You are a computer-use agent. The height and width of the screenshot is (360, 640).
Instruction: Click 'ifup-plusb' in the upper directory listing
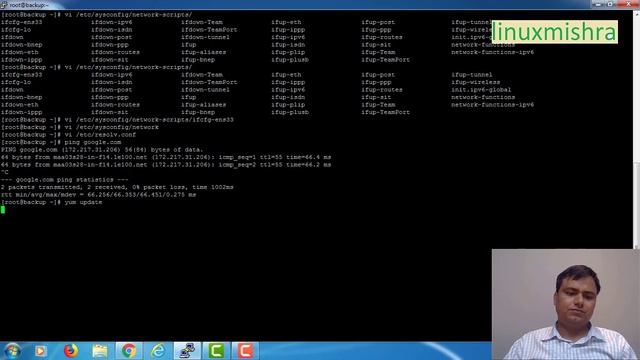coord(290,60)
